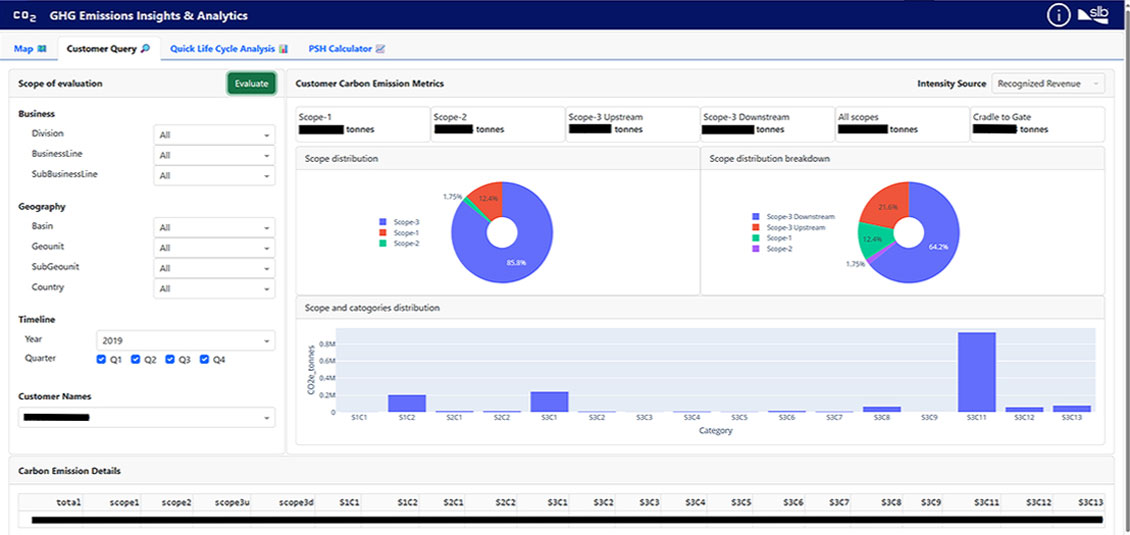This screenshot has width=1130, height=535.
Task: Click the SLB logo in header
Action: point(1095,15)
